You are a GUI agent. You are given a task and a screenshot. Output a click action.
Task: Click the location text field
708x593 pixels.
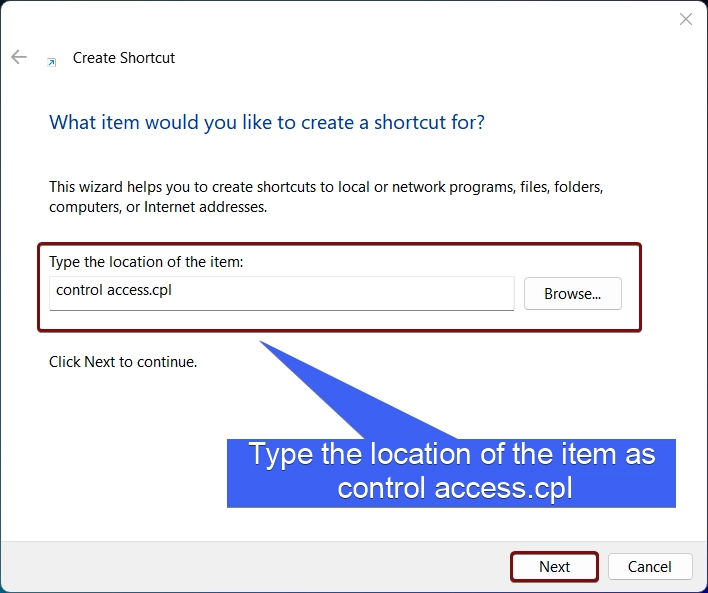click(x=282, y=293)
